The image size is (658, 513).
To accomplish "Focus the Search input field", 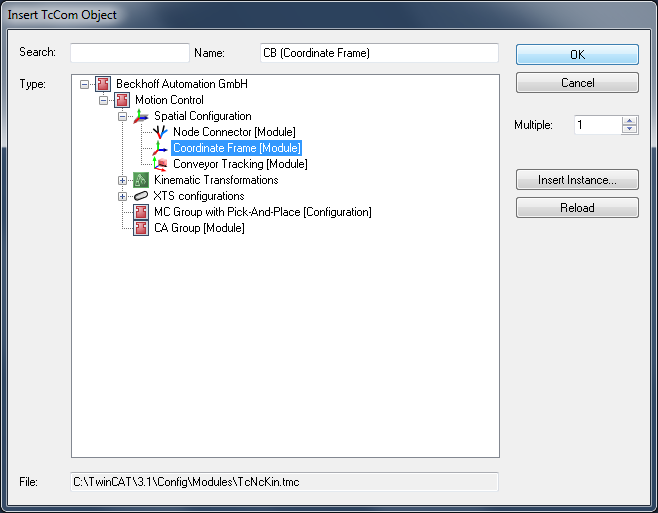I will coord(130,53).
